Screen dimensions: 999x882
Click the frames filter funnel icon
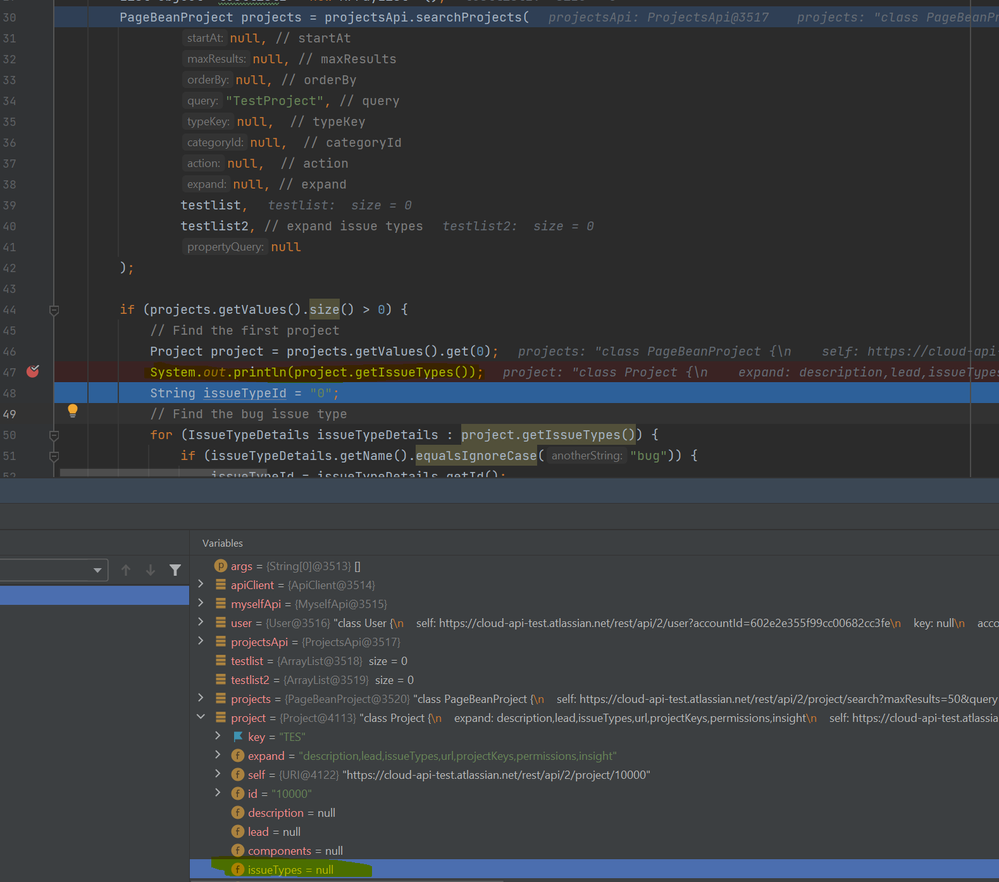point(175,570)
